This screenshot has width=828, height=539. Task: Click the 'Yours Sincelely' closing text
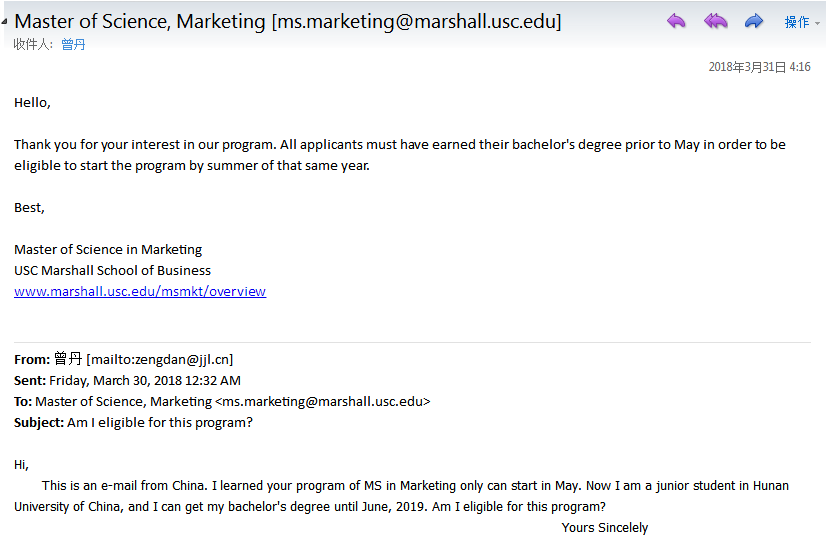pos(604,527)
